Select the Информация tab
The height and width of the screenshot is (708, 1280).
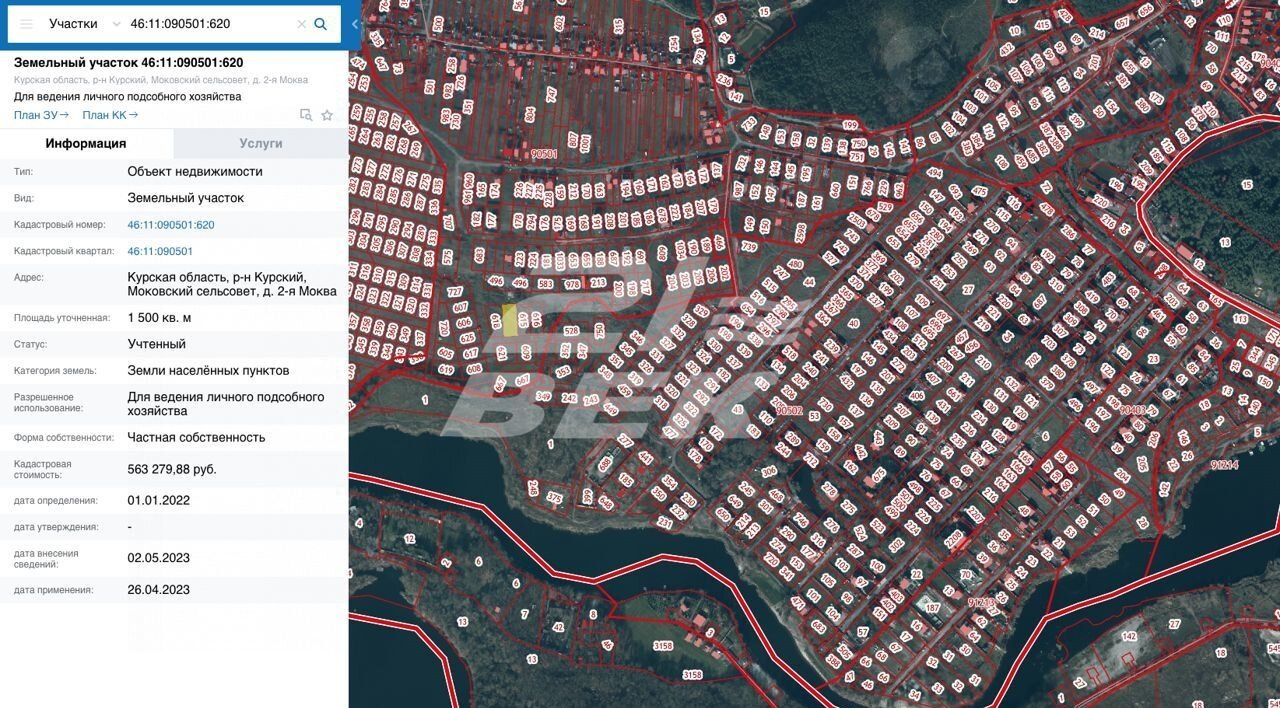[x=86, y=143]
